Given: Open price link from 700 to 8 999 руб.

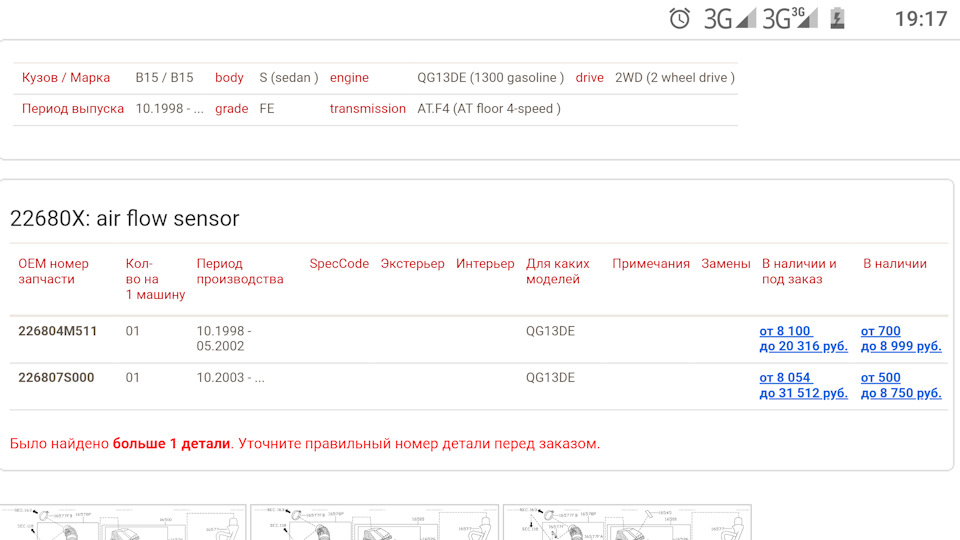Looking at the screenshot, I should tap(901, 339).
